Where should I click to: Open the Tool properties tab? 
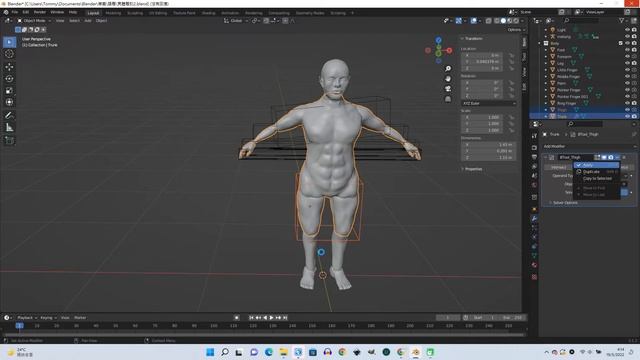tap(534, 136)
